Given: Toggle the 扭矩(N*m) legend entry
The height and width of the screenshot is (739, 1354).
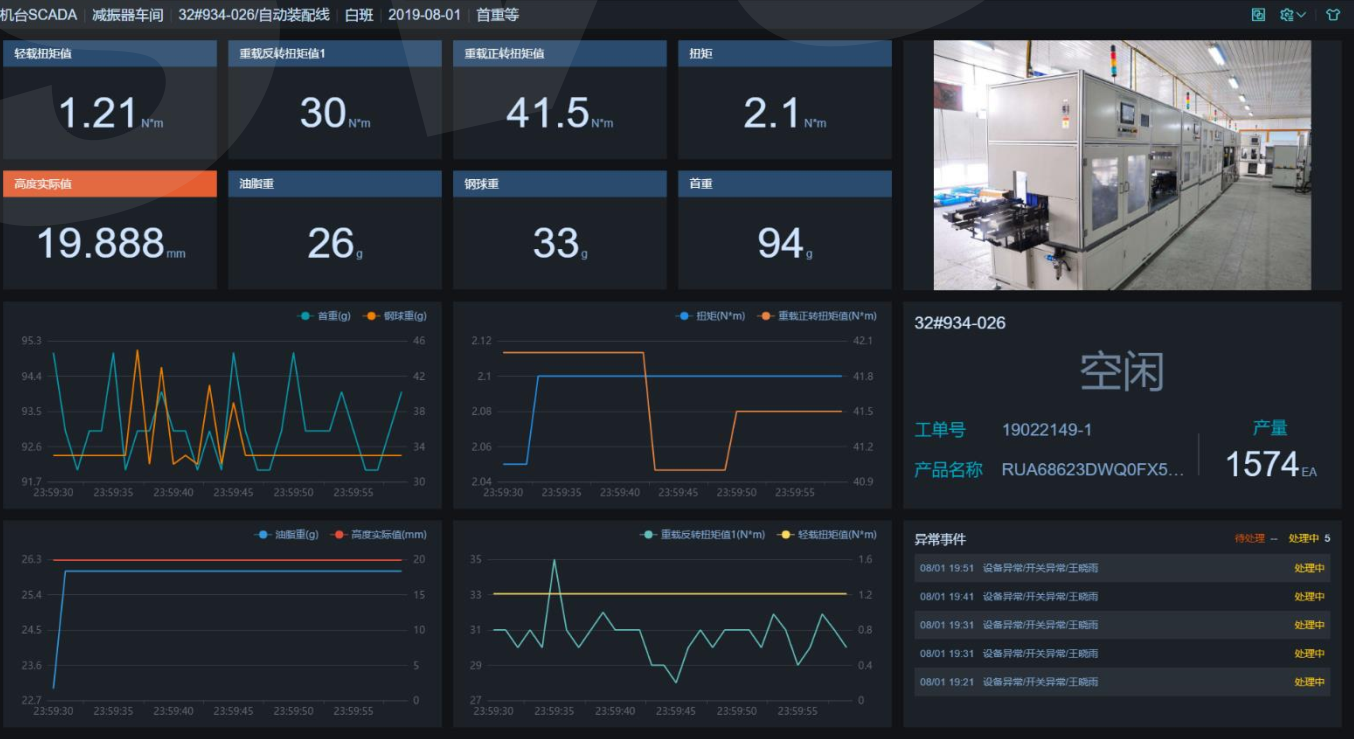Looking at the screenshot, I should [x=711, y=316].
